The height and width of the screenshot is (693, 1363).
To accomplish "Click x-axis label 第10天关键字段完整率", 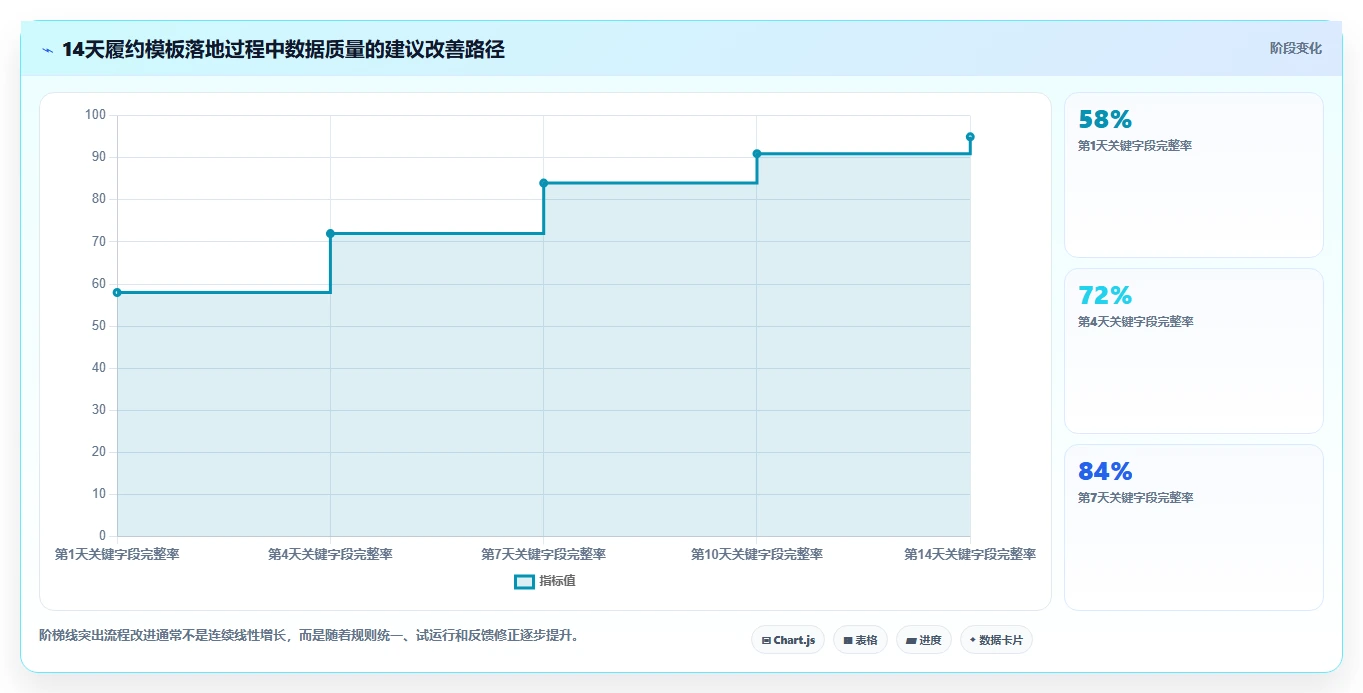I will [757, 554].
